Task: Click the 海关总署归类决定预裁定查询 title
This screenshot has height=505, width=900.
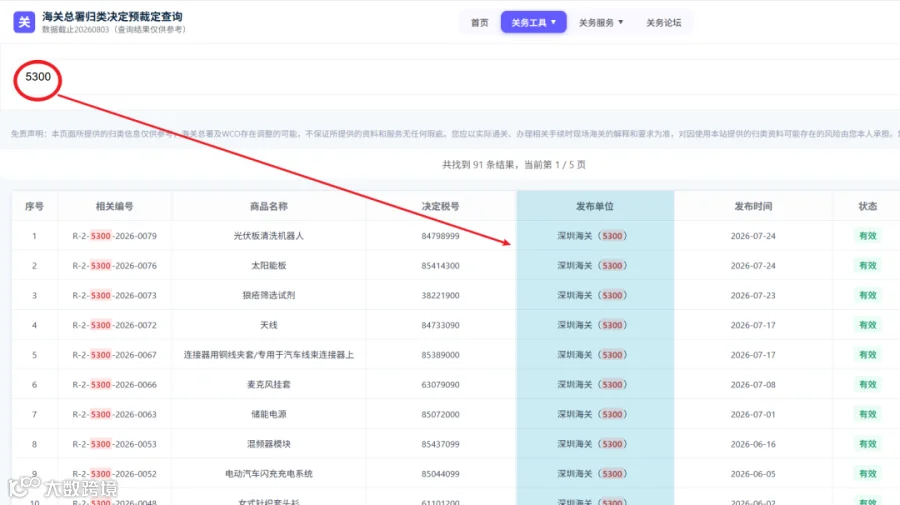Action: 112,17
